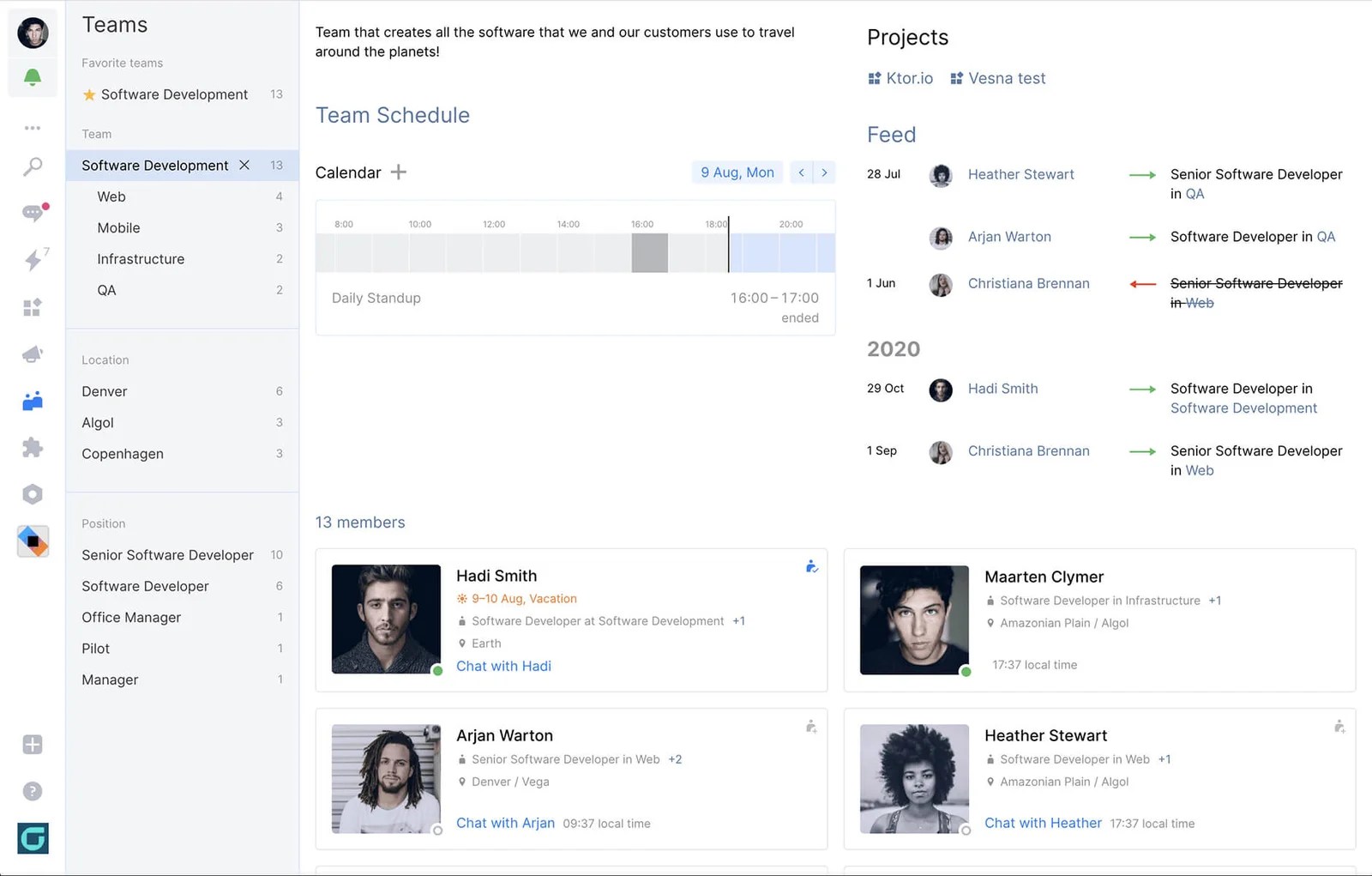Clear the Software Development team filter X

[244, 165]
